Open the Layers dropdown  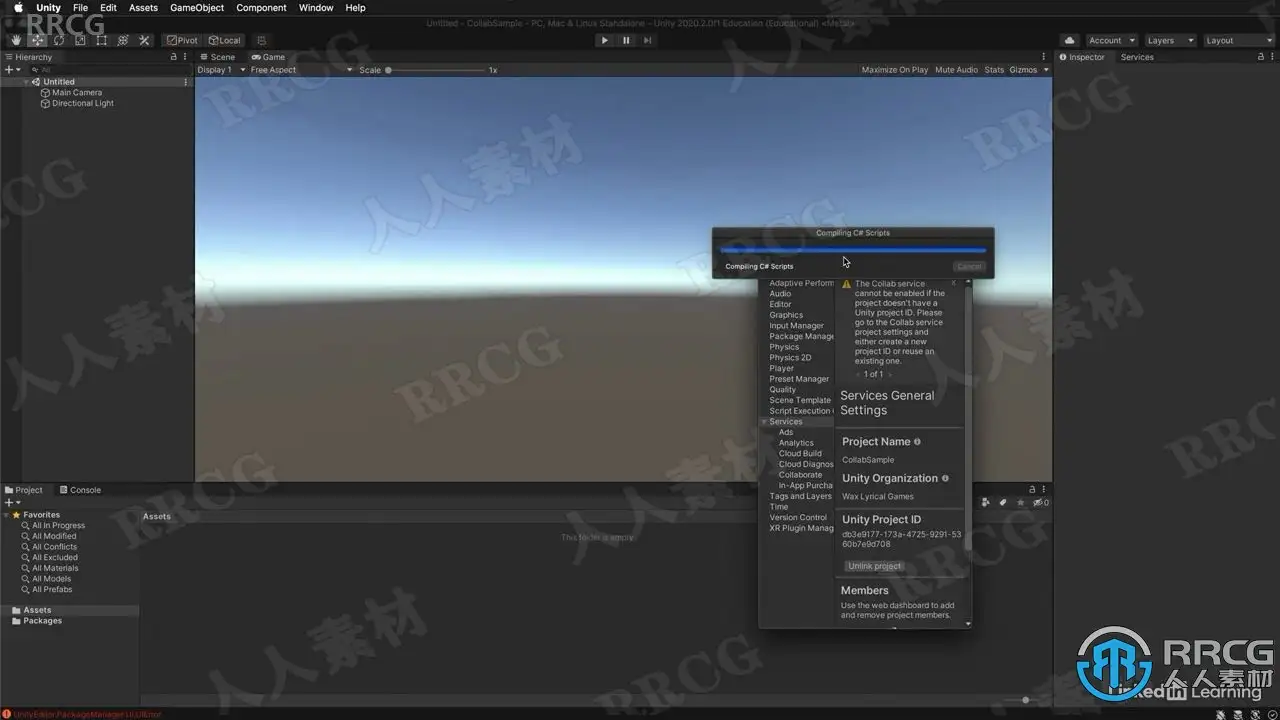[x=1169, y=40]
